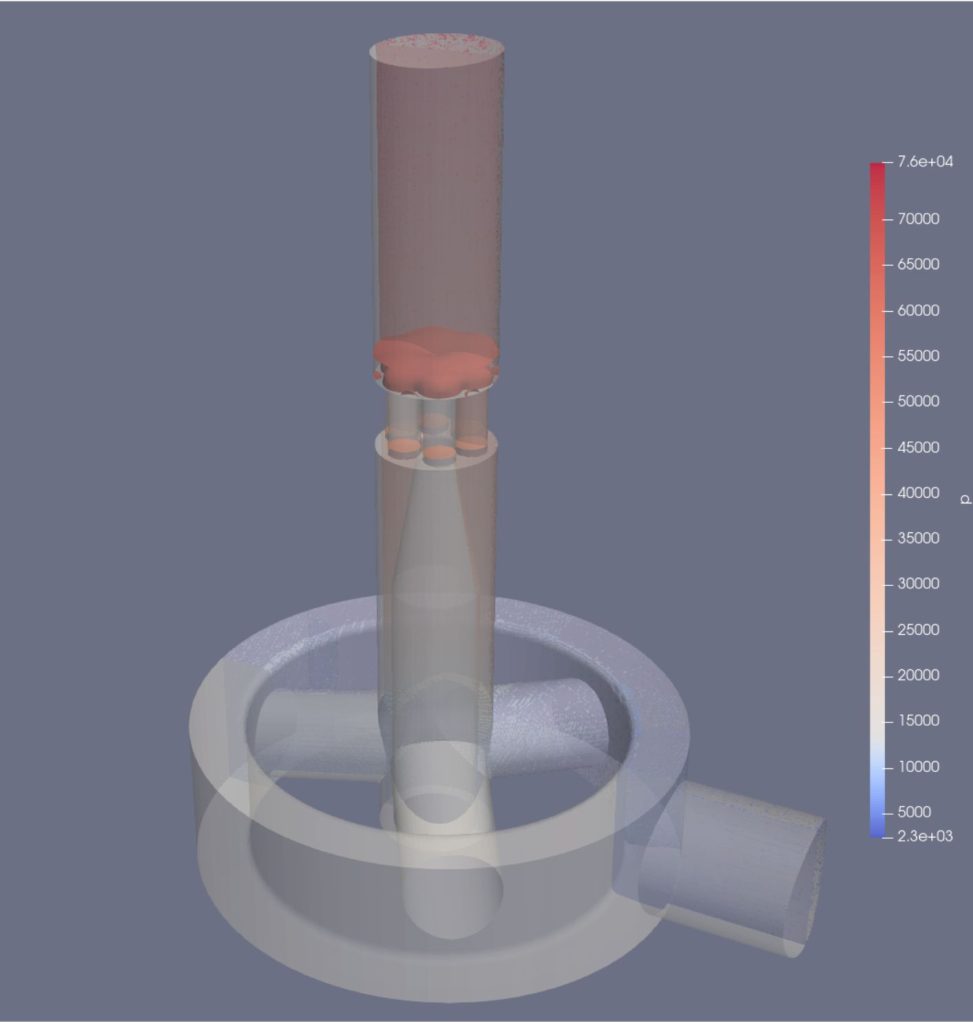The height and width of the screenshot is (1024, 973).
Task: Click the 20000 legend tick label
Action: (x=918, y=675)
